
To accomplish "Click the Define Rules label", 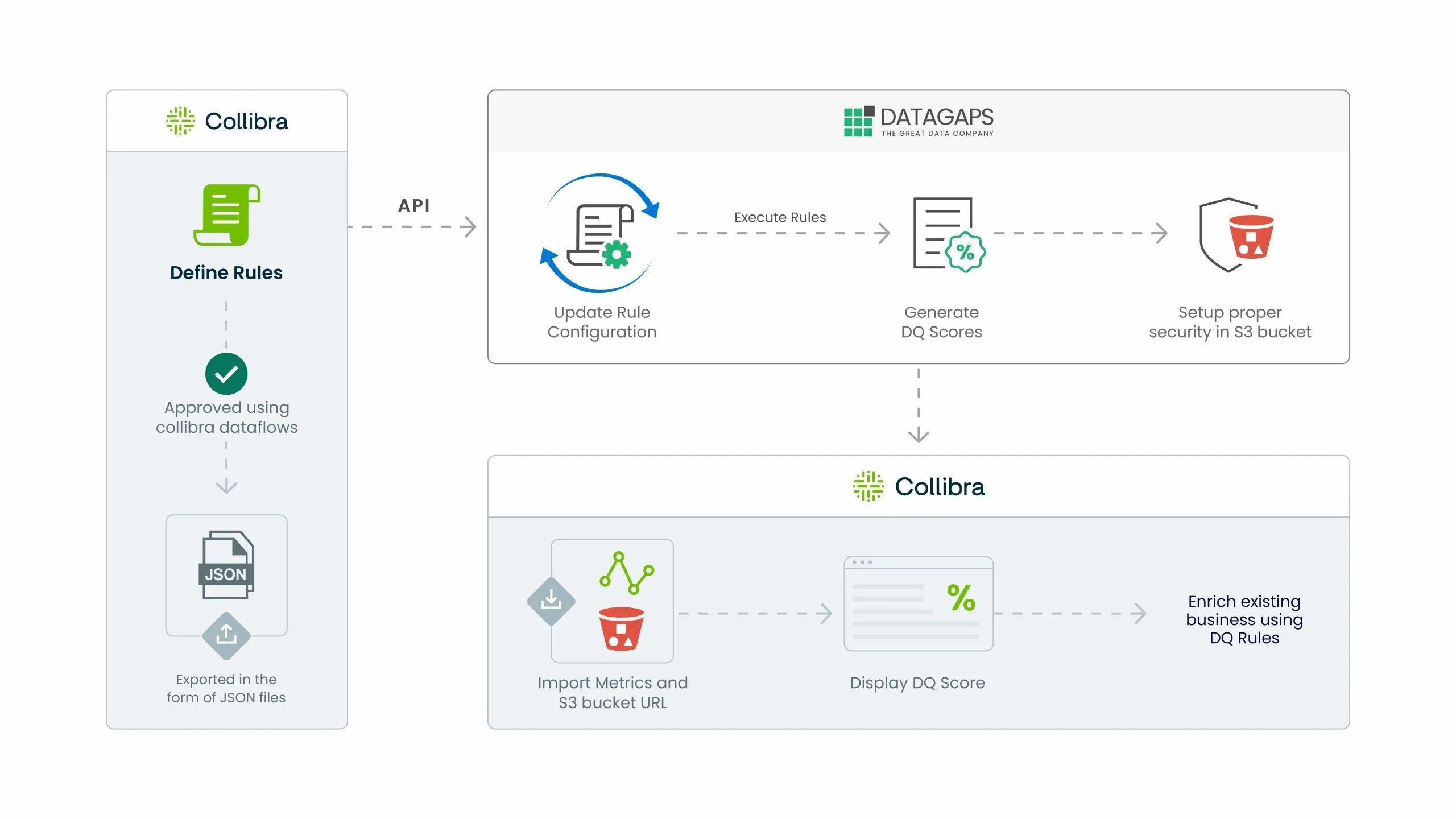I will (x=226, y=272).
